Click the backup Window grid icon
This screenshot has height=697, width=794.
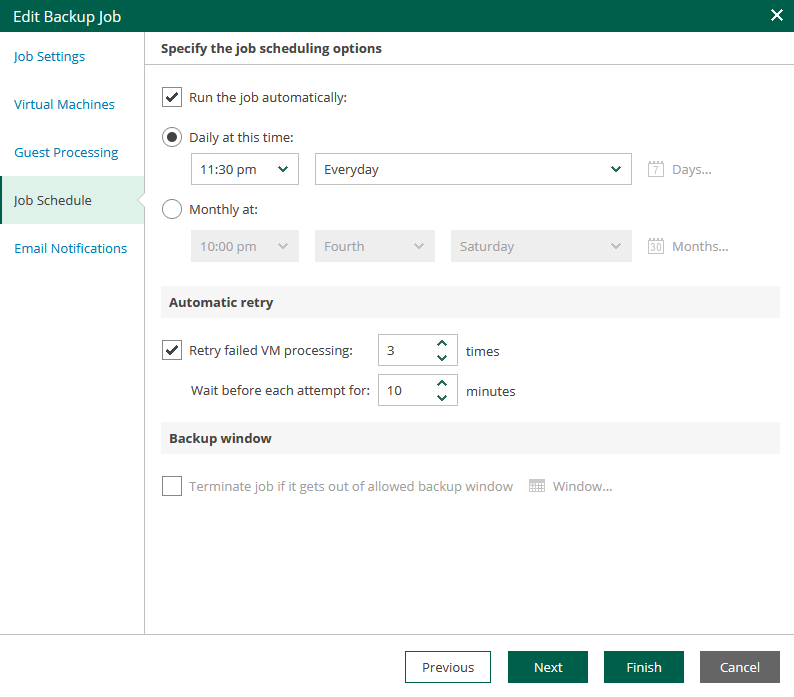click(537, 486)
